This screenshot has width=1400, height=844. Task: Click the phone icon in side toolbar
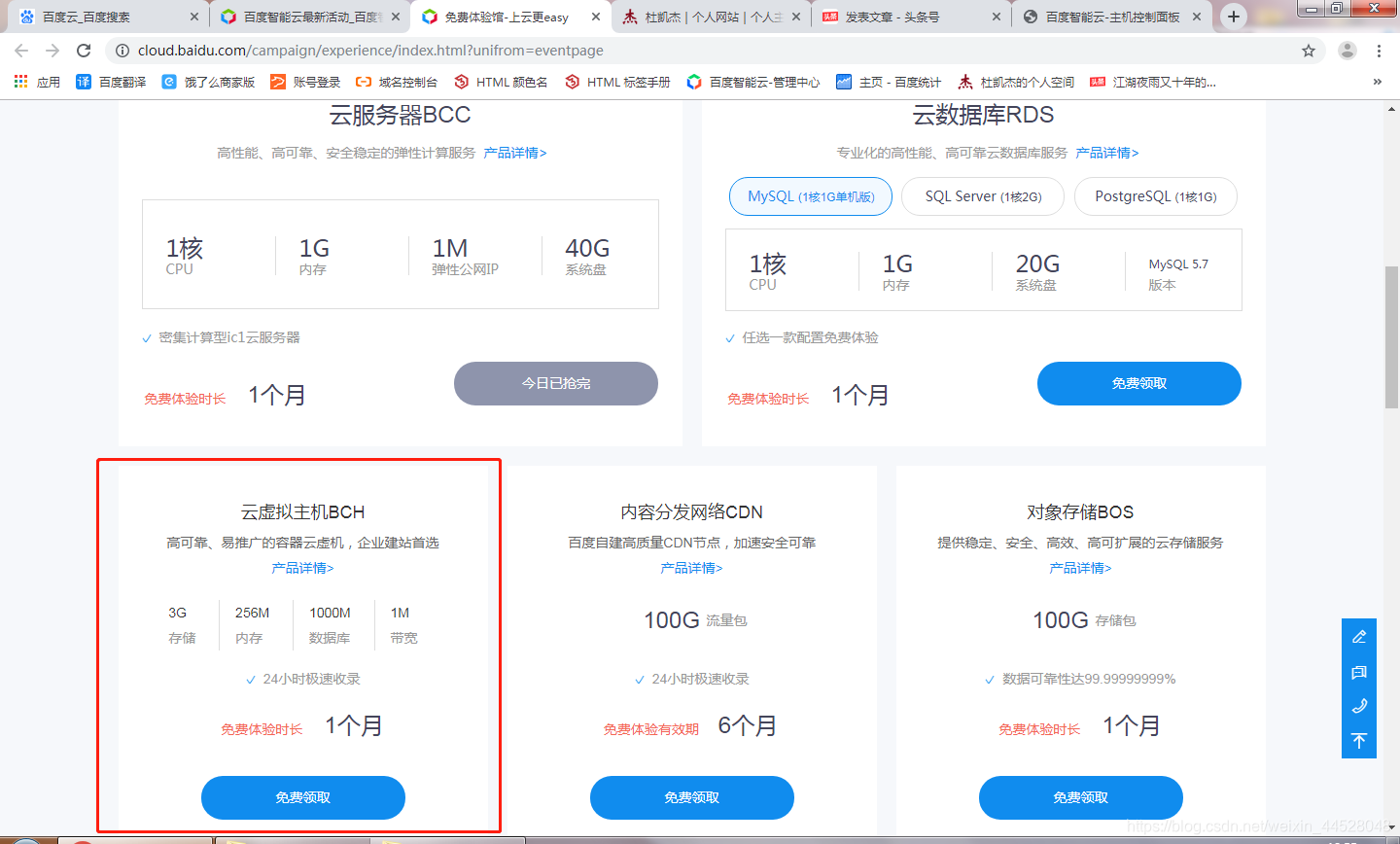(1359, 706)
